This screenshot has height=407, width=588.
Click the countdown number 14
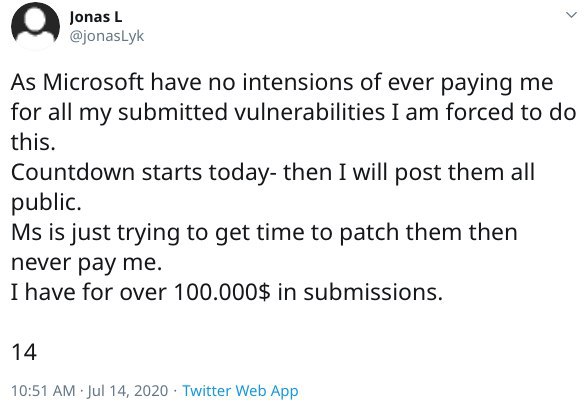(x=24, y=352)
